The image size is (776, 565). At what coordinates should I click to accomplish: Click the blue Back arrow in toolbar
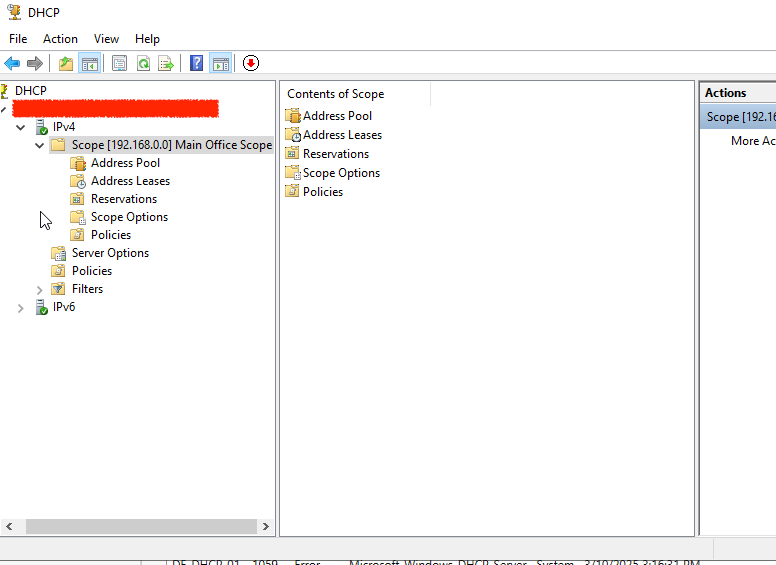click(x=12, y=63)
